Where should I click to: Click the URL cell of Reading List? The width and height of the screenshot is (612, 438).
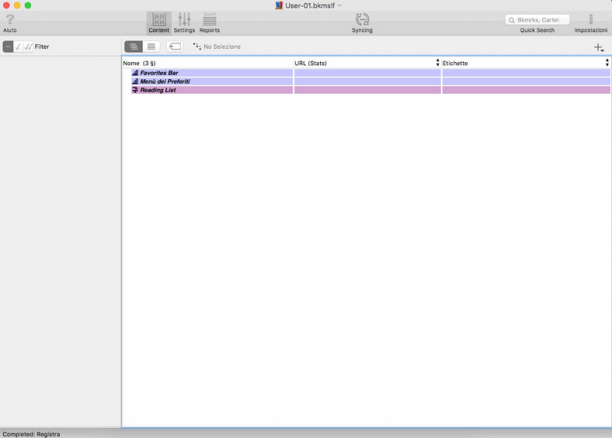click(x=367, y=90)
